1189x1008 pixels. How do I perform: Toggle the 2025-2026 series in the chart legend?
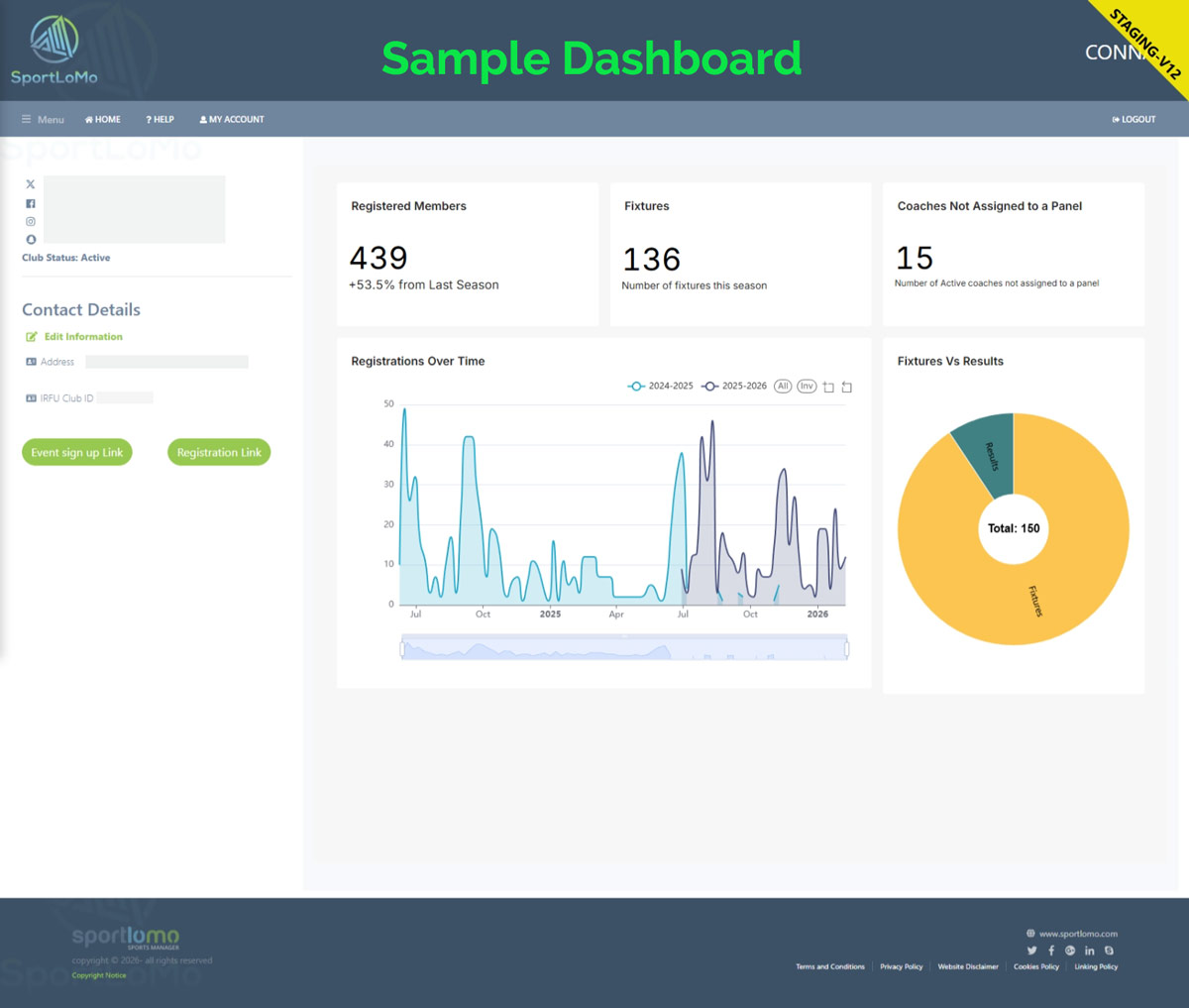(x=736, y=386)
